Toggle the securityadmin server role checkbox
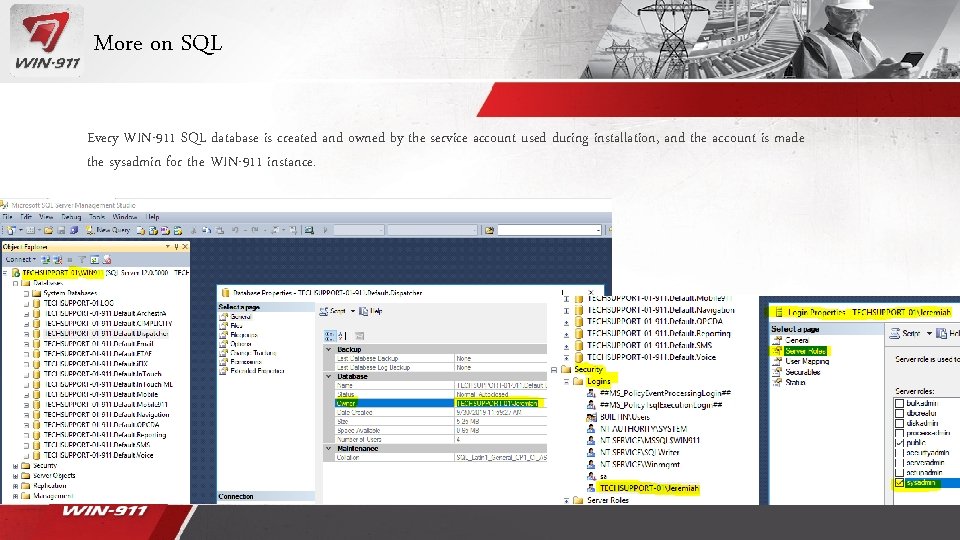 (899, 453)
